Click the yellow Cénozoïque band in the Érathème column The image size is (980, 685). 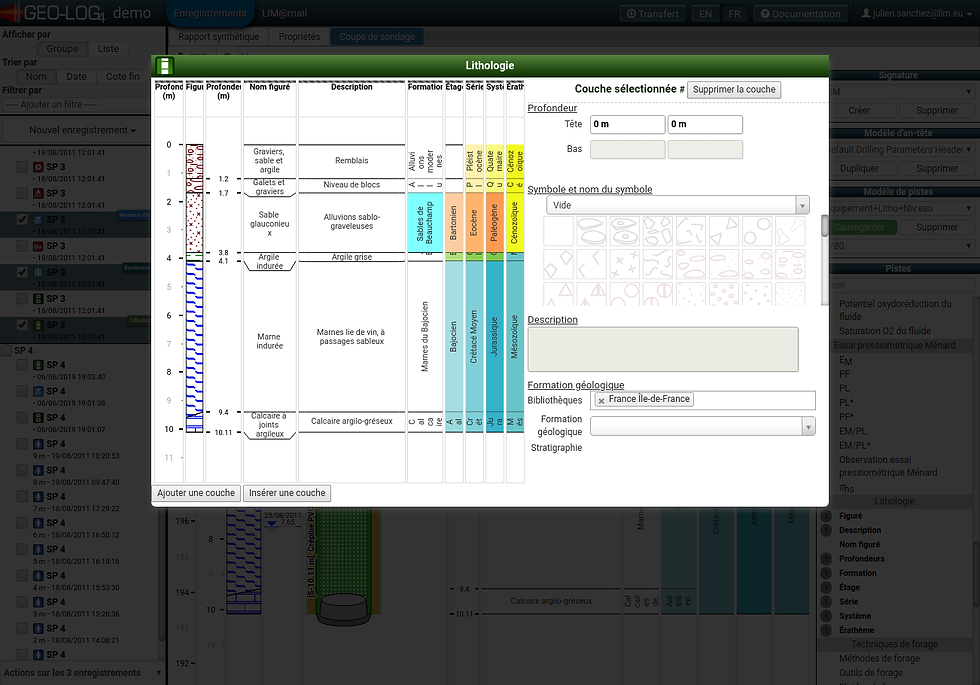pyautogui.click(x=515, y=222)
